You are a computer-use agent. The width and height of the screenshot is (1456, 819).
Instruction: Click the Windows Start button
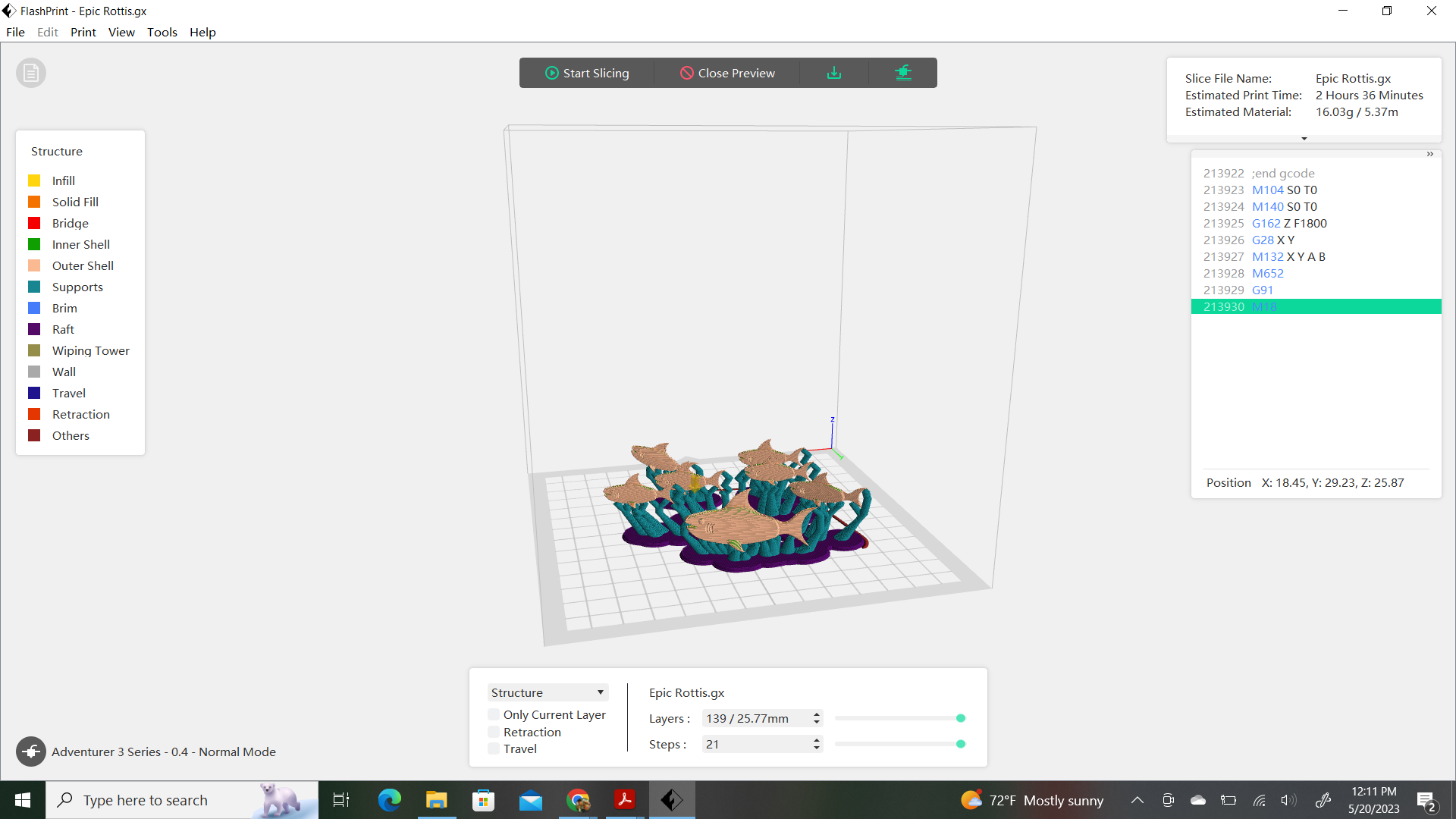(x=23, y=800)
